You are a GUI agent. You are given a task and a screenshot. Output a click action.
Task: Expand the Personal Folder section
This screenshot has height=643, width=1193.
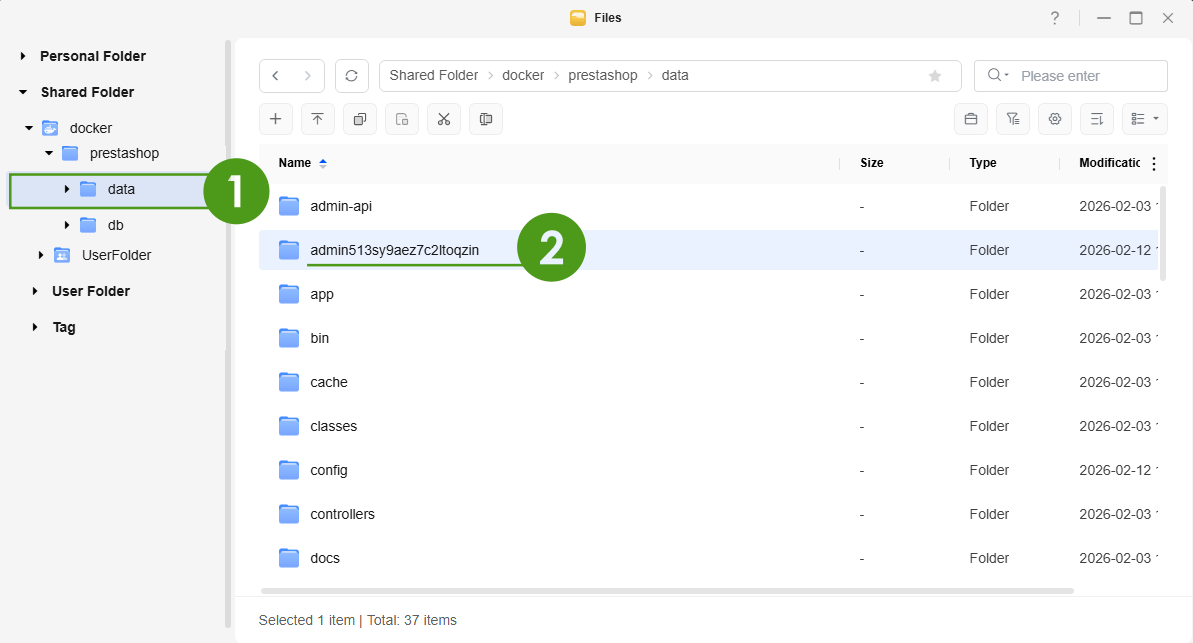[x=23, y=57]
